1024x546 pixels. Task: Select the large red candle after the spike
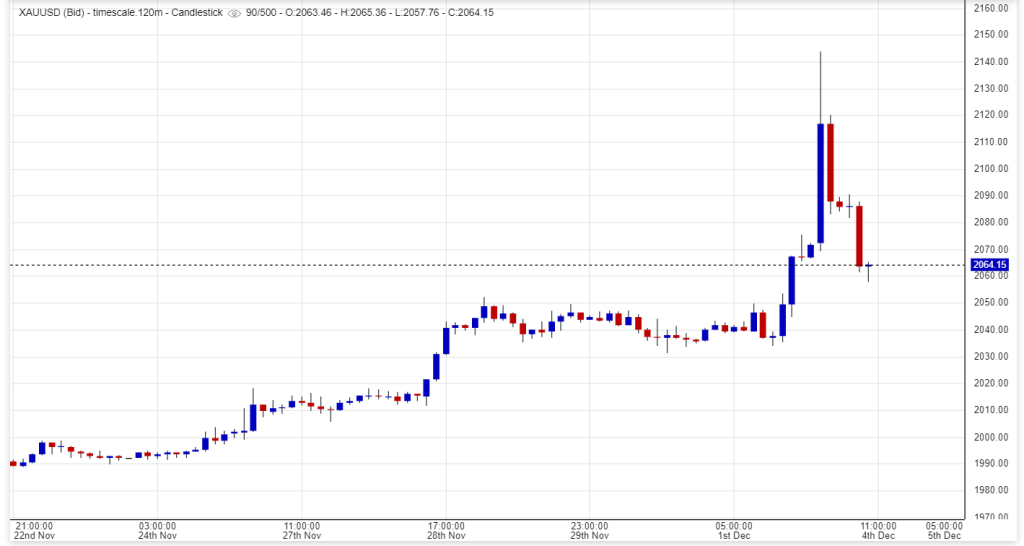click(x=830, y=160)
